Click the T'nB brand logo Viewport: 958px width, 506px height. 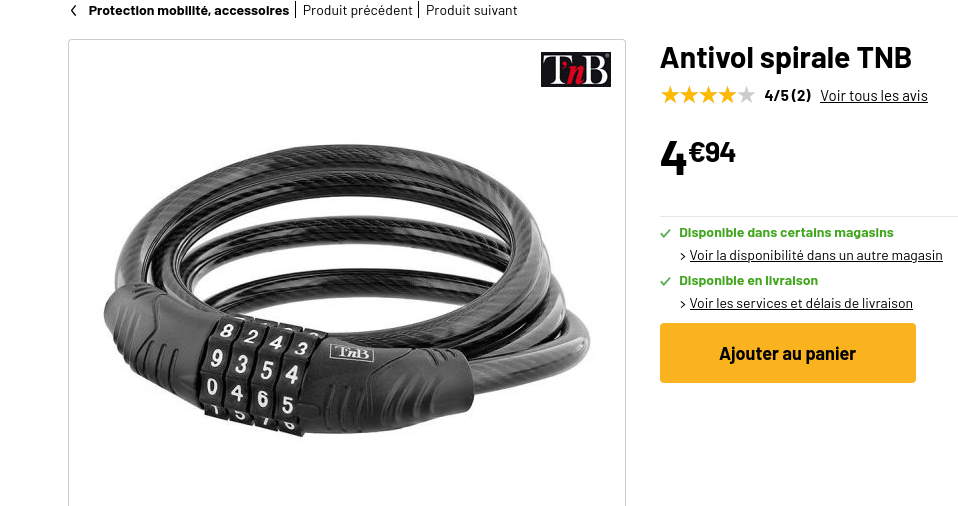[x=576, y=69]
